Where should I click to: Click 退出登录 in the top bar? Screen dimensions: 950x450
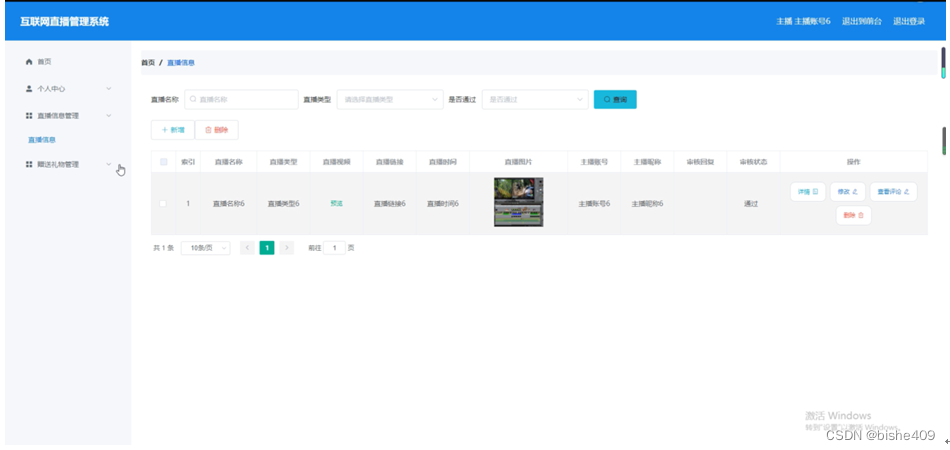[909, 21]
